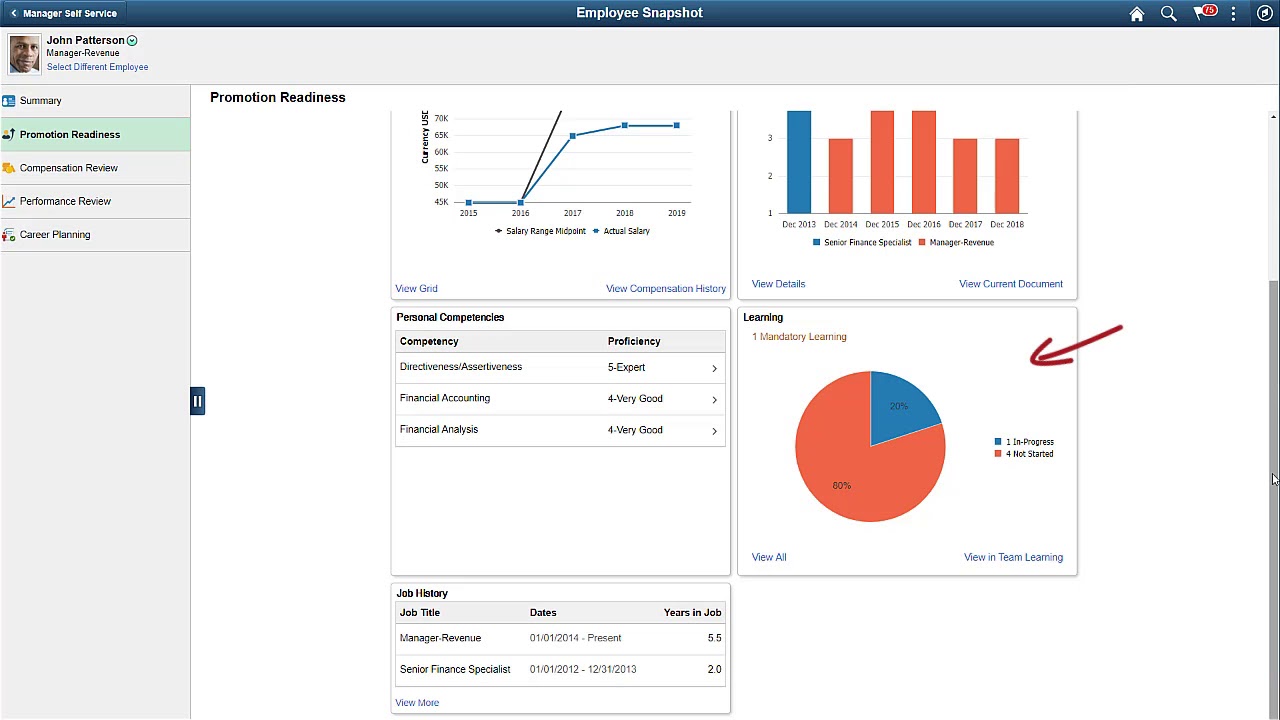
Task: Expand Directiveness/Assertiveness competency row chevron
Action: [714, 368]
